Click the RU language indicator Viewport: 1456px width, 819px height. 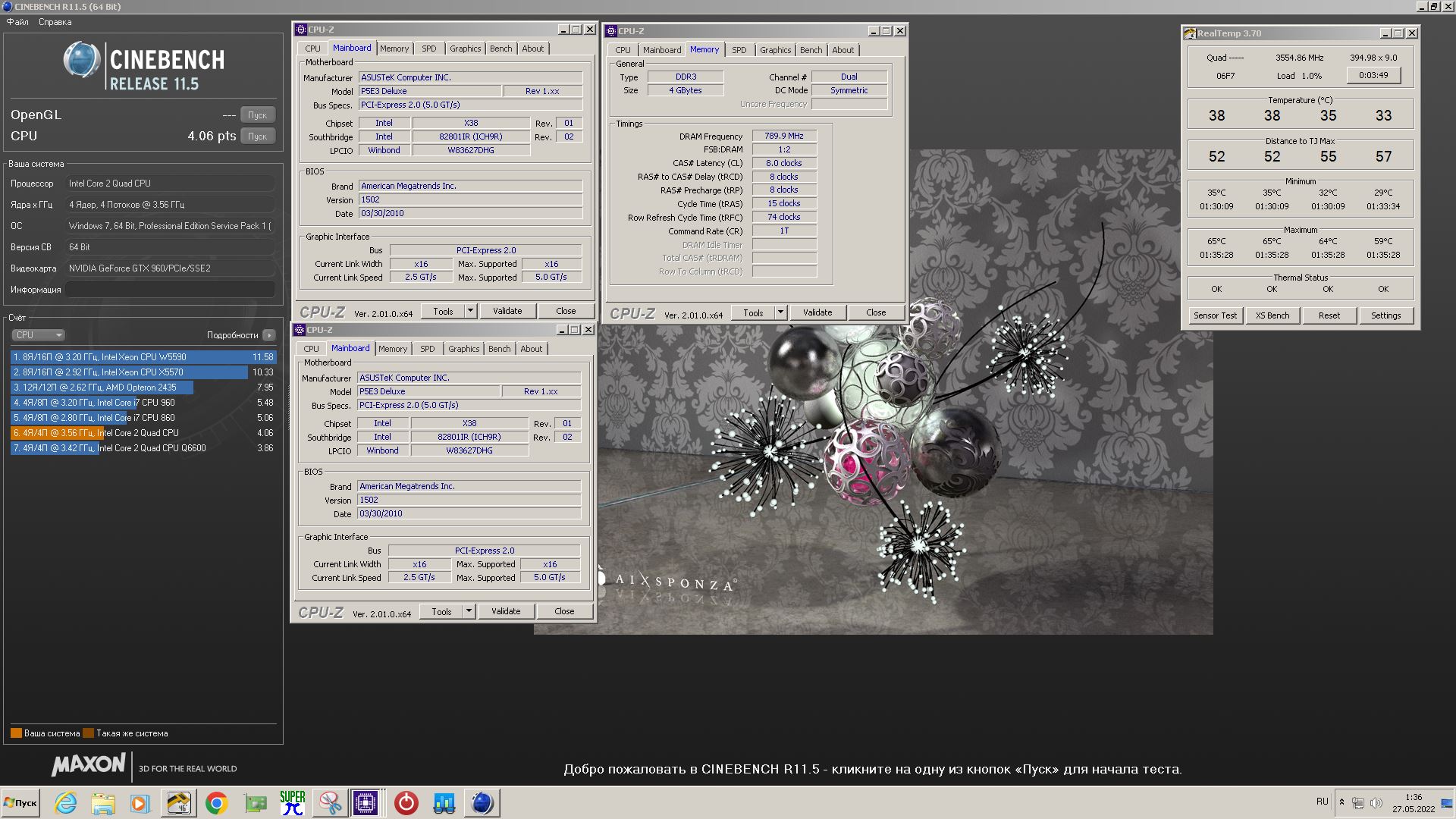(x=1323, y=802)
